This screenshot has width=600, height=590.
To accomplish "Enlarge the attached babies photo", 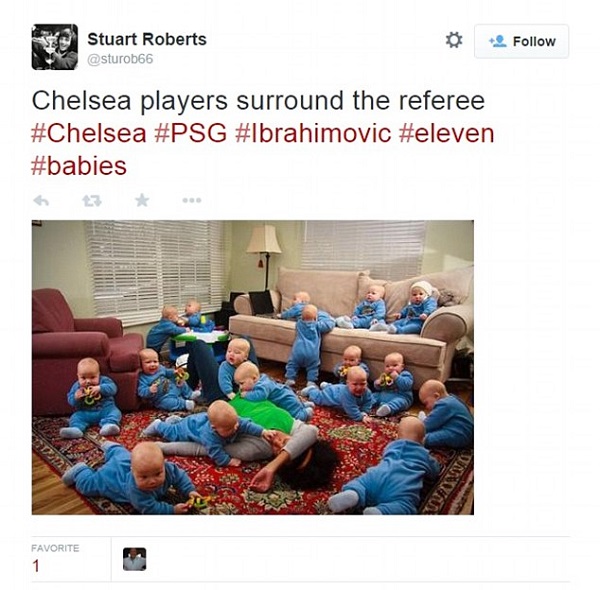I will coord(253,367).
